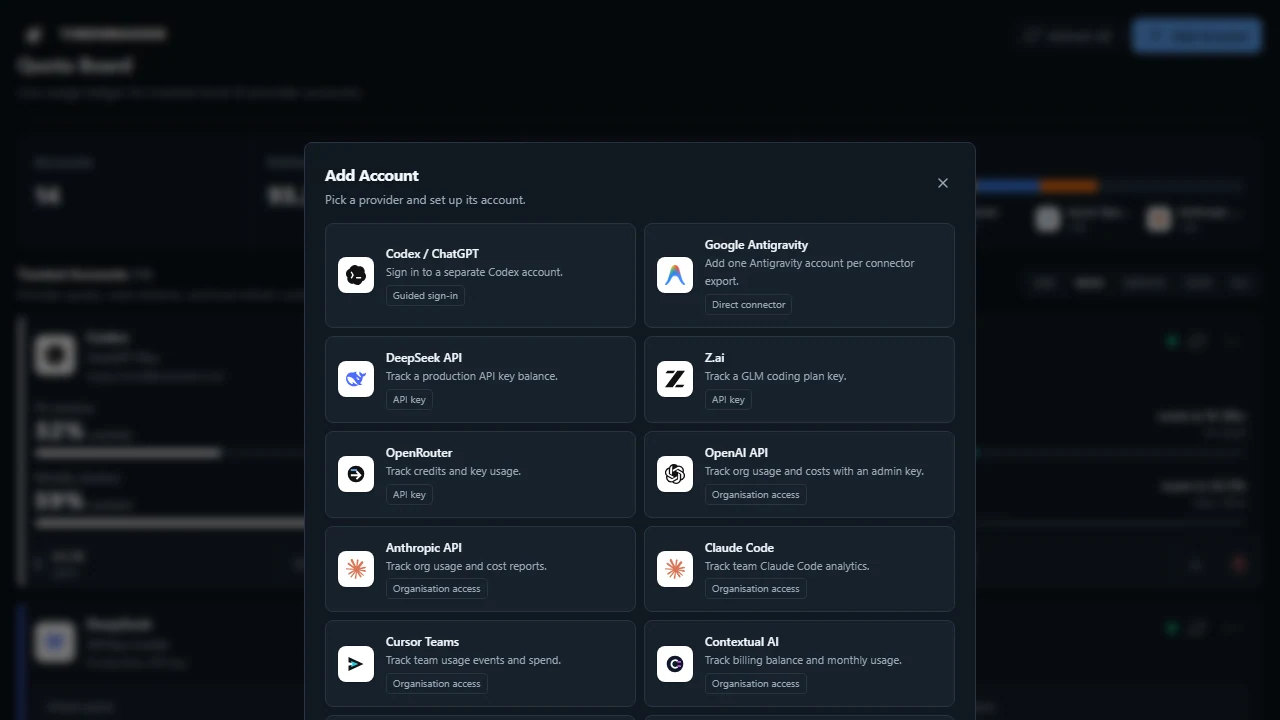1280x720 pixels.
Task: Click 'Track a GLM coding plan key.'
Action: pos(775,376)
